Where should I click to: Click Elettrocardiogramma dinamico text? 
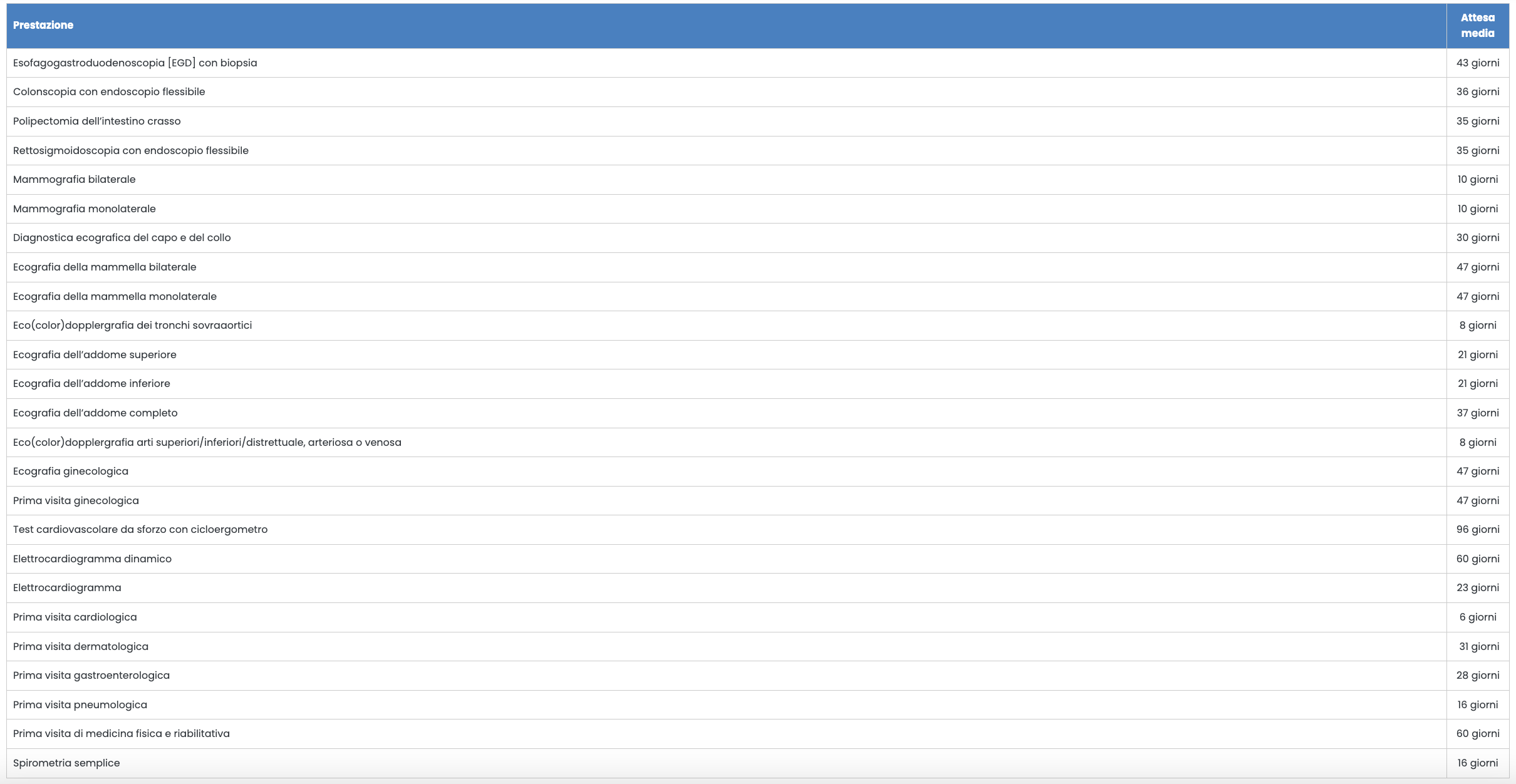click(x=92, y=559)
